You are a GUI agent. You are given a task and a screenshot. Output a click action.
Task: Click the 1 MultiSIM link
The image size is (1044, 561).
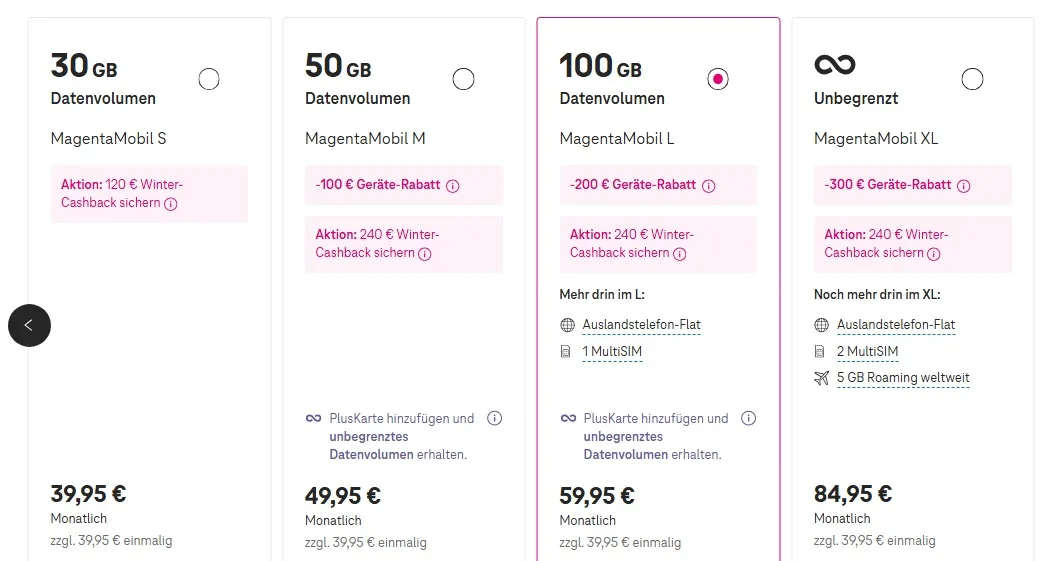pos(612,352)
